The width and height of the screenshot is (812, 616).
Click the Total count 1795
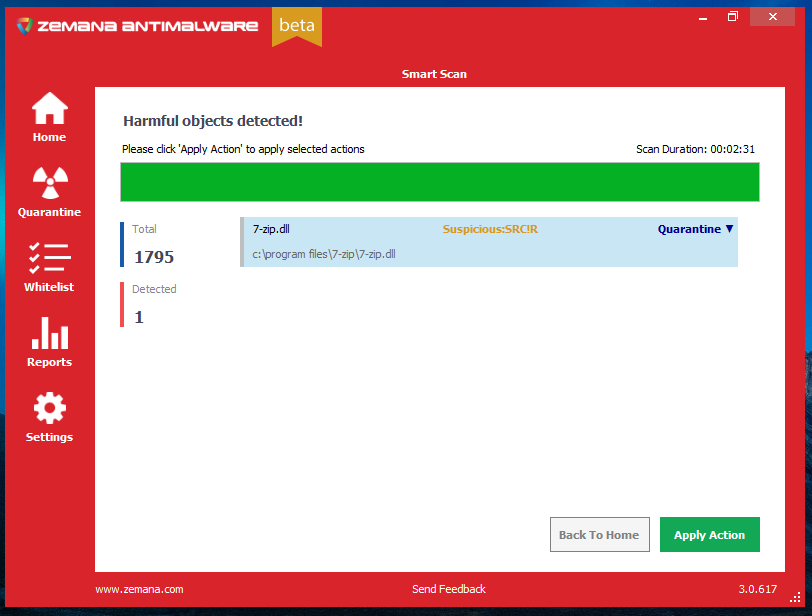click(154, 257)
